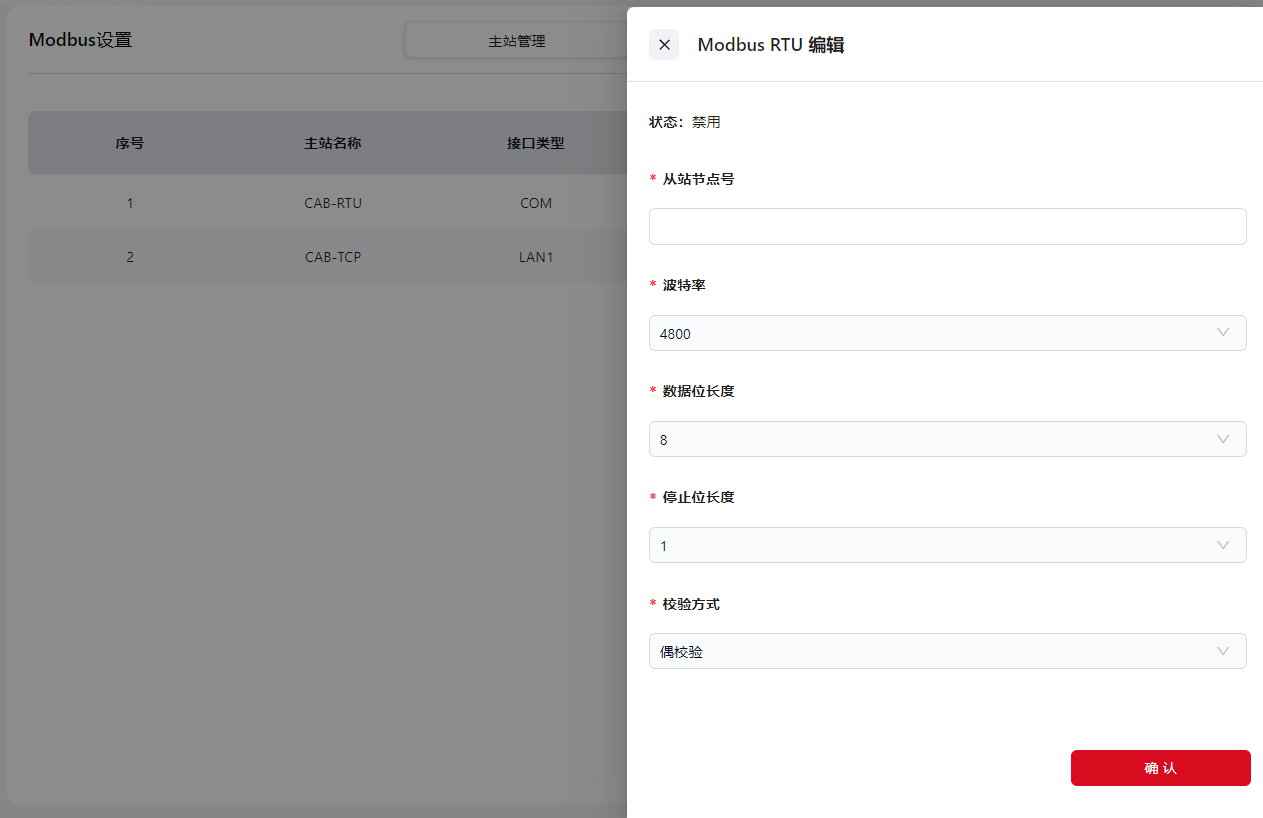Close the Modbus RTU 编辑 panel
Screen dimensions: 1263x818
pyautogui.click(x=664, y=44)
